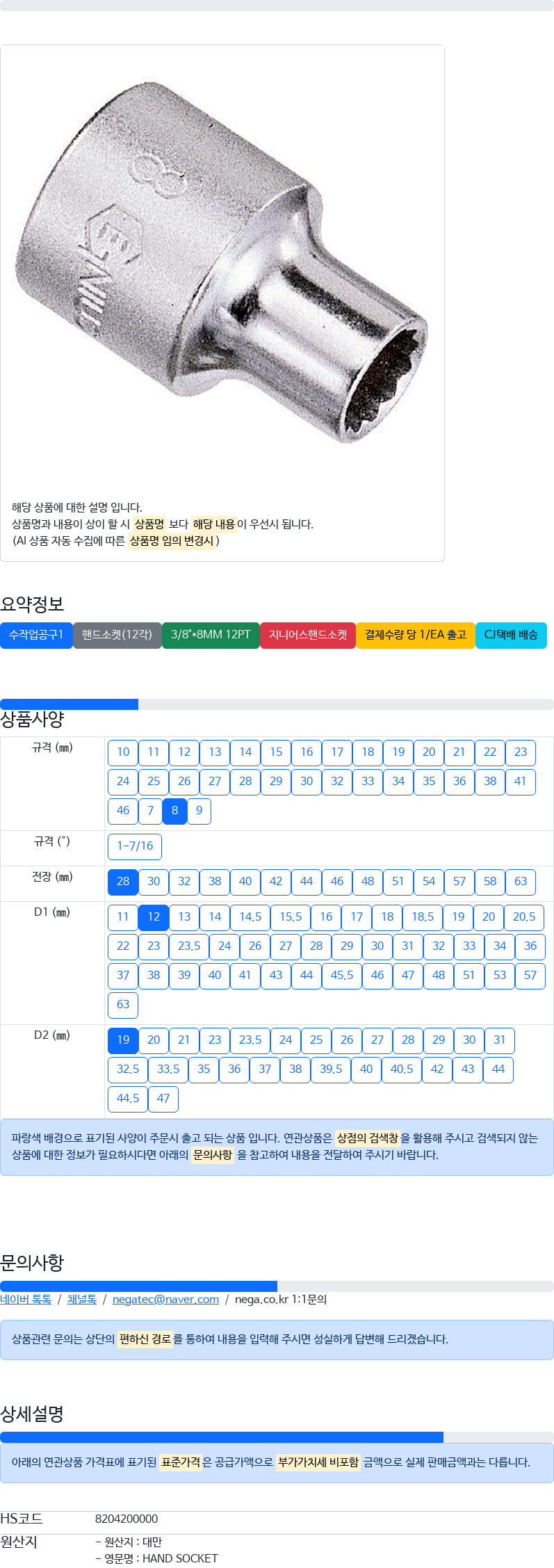Choose size 46 in 규격 (㎜)
Image resolution: width=554 pixels, height=1568 pixels.
pos(123,811)
